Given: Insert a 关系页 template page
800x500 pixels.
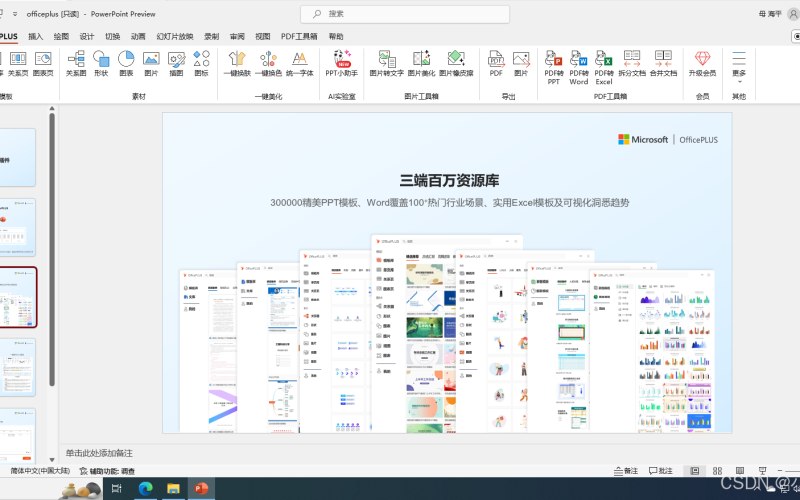Looking at the screenshot, I should (18, 64).
